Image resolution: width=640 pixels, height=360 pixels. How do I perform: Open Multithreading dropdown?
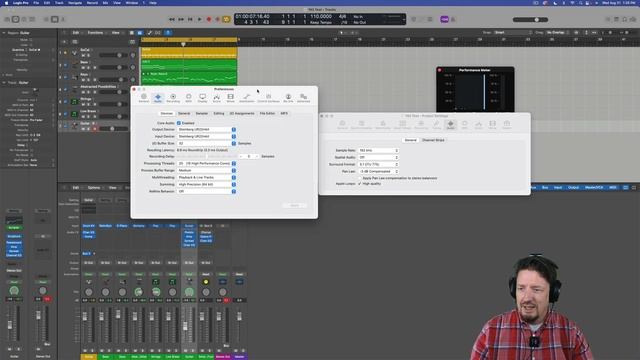click(207, 178)
